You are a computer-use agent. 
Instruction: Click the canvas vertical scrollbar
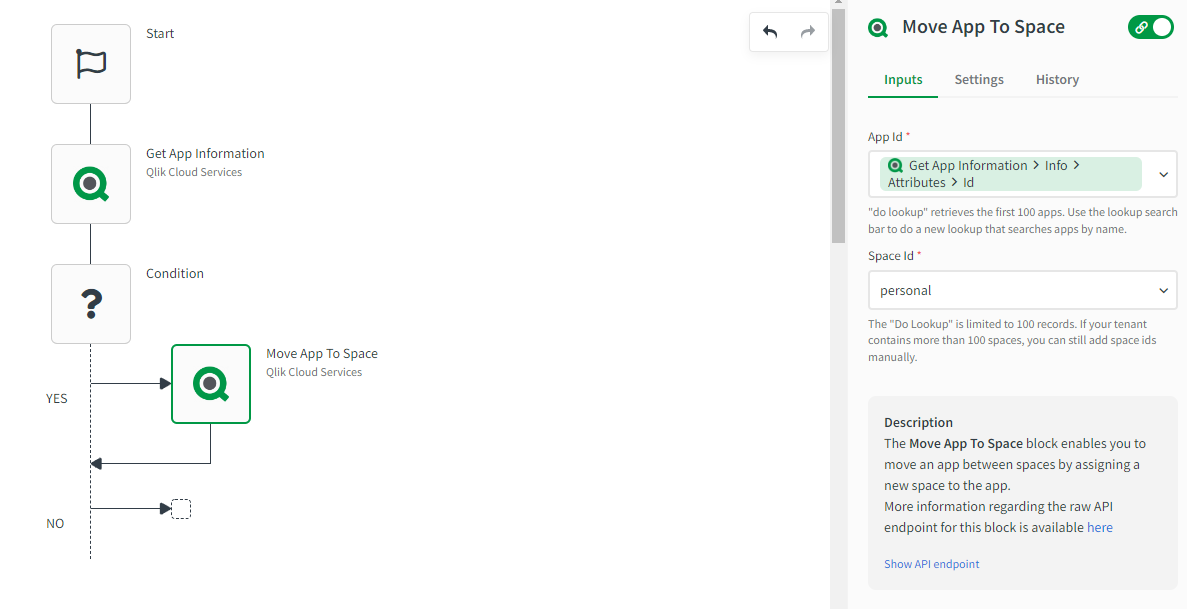[x=838, y=120]
